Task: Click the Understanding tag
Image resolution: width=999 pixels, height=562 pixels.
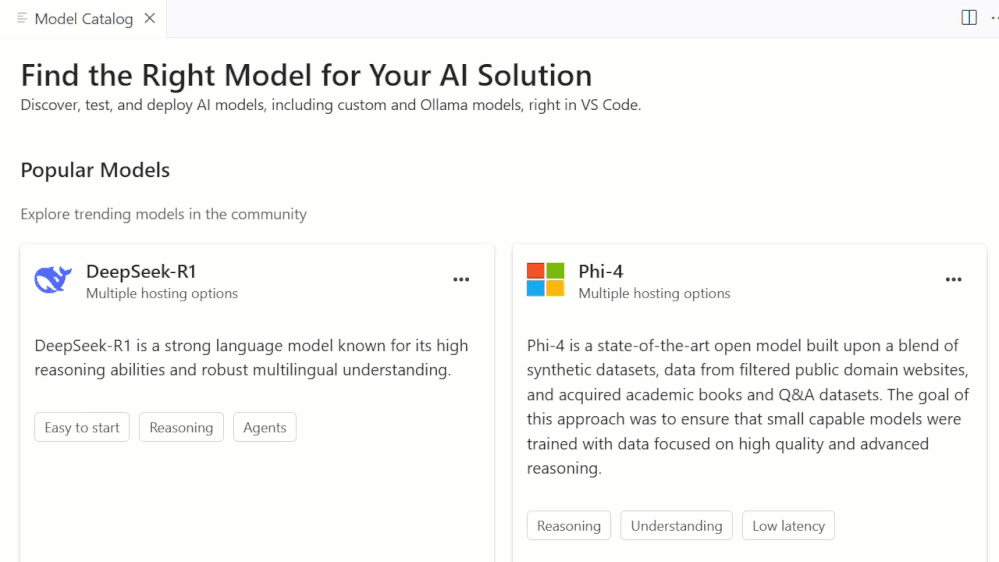Action: pyautogui.click(x=677, y=525)
